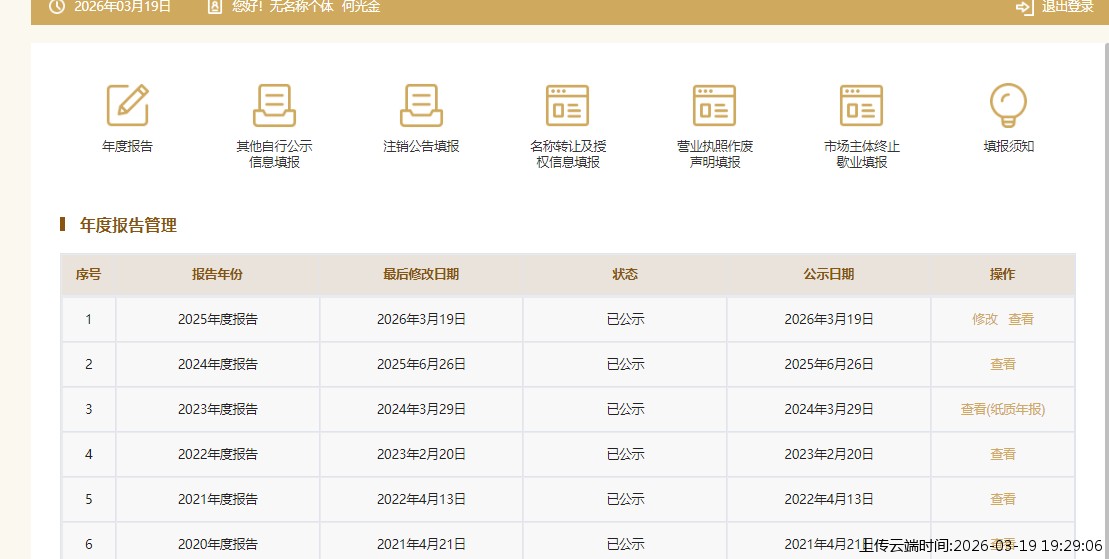The width and height of the screenshot is (1109, 559).
Task: Click the 退出登录 logout icon
Action: (x=1024, y=7)
